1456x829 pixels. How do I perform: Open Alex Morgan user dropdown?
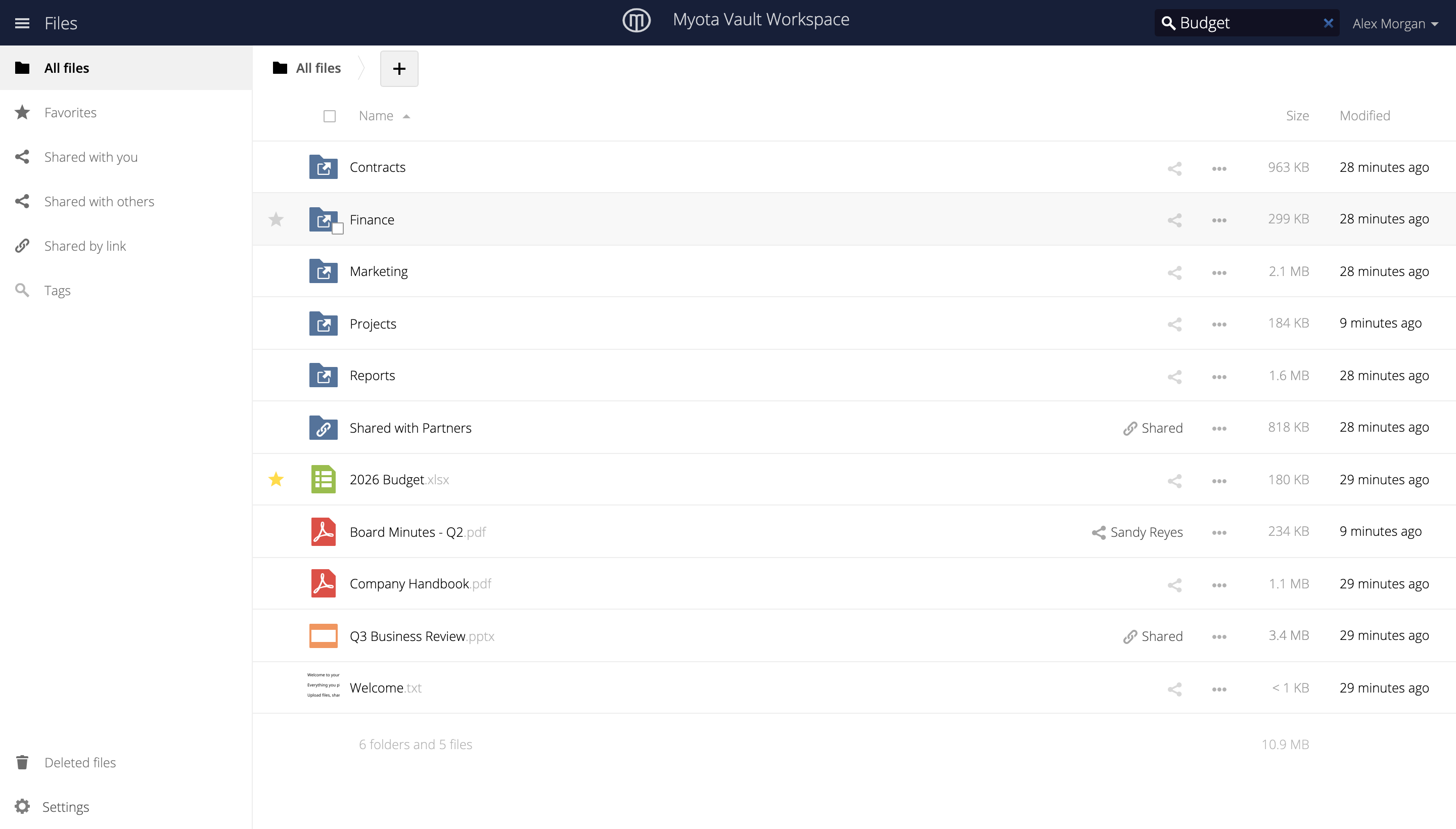pos(1395,23)
